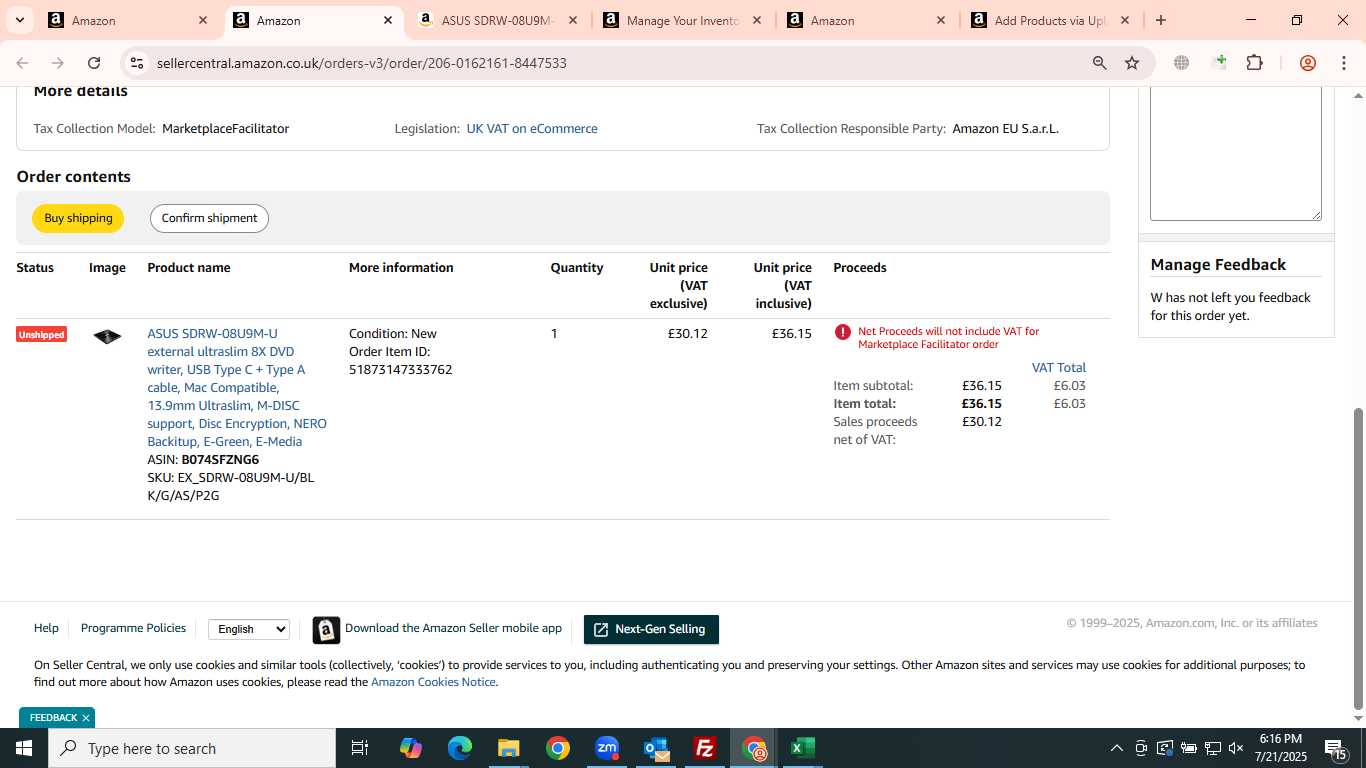Open the Programme Policies link
Screen dimensions: 1366x768
[133, 628]
